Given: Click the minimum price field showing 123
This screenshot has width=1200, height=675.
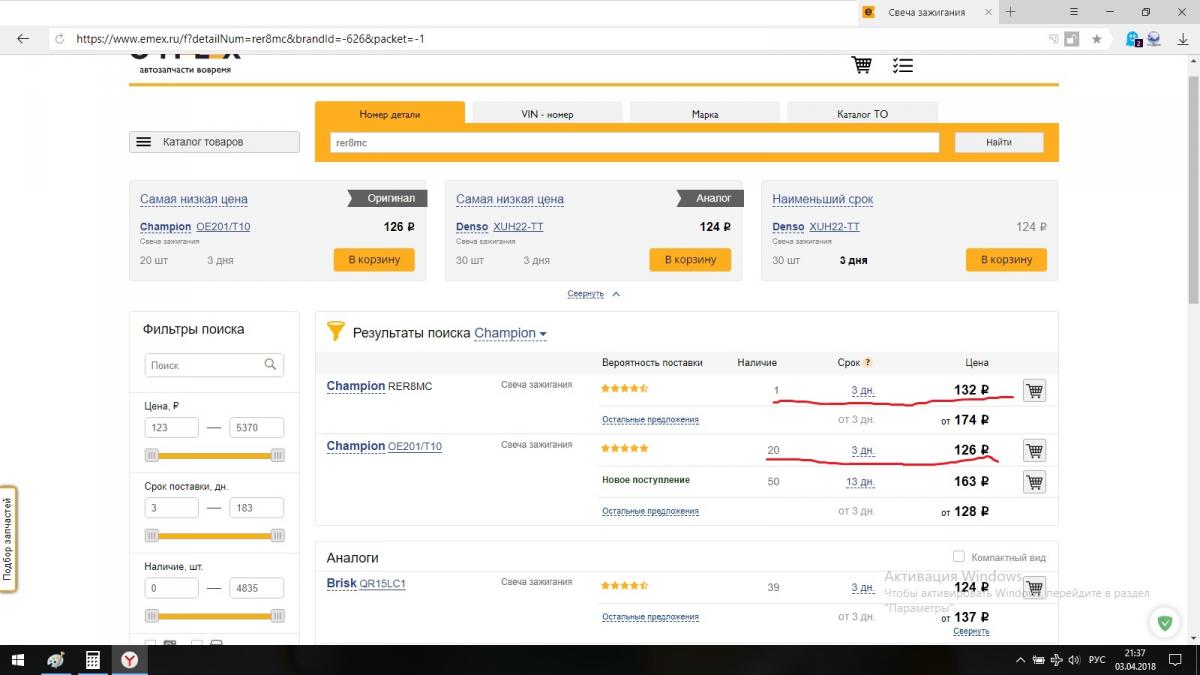Looking at the screenshot, I should tap(172, 427).
